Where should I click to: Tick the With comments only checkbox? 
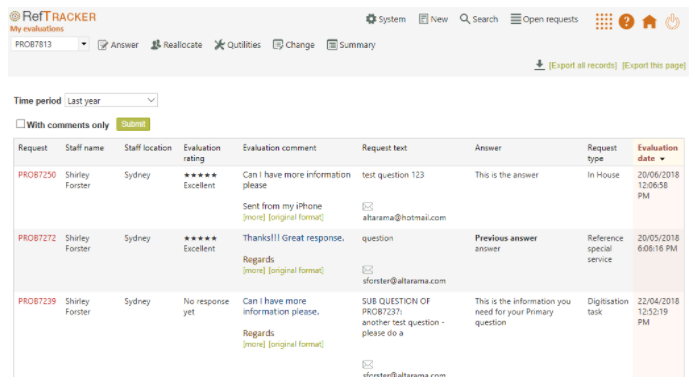point(20,124)
